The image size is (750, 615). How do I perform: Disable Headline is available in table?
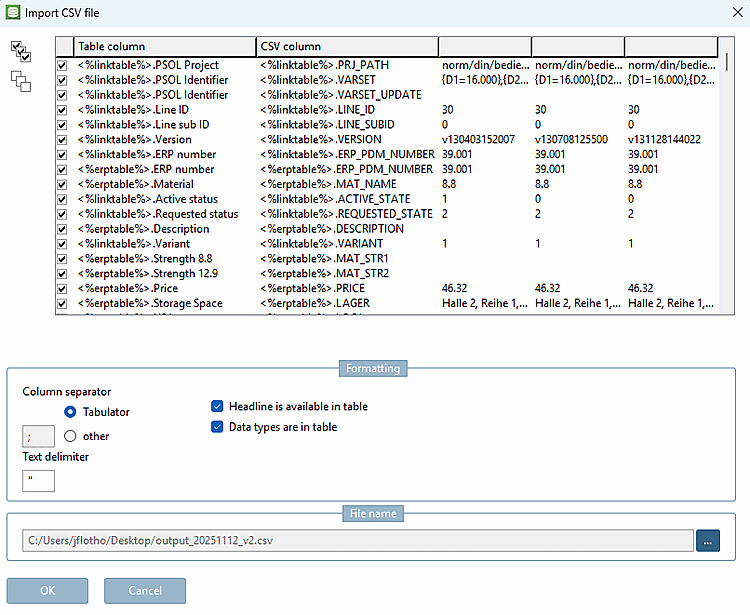[217, 406]
